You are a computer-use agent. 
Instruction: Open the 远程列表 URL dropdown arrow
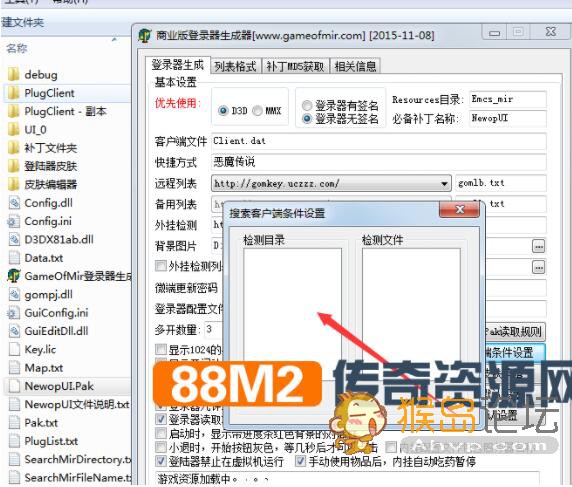point(444,183)
